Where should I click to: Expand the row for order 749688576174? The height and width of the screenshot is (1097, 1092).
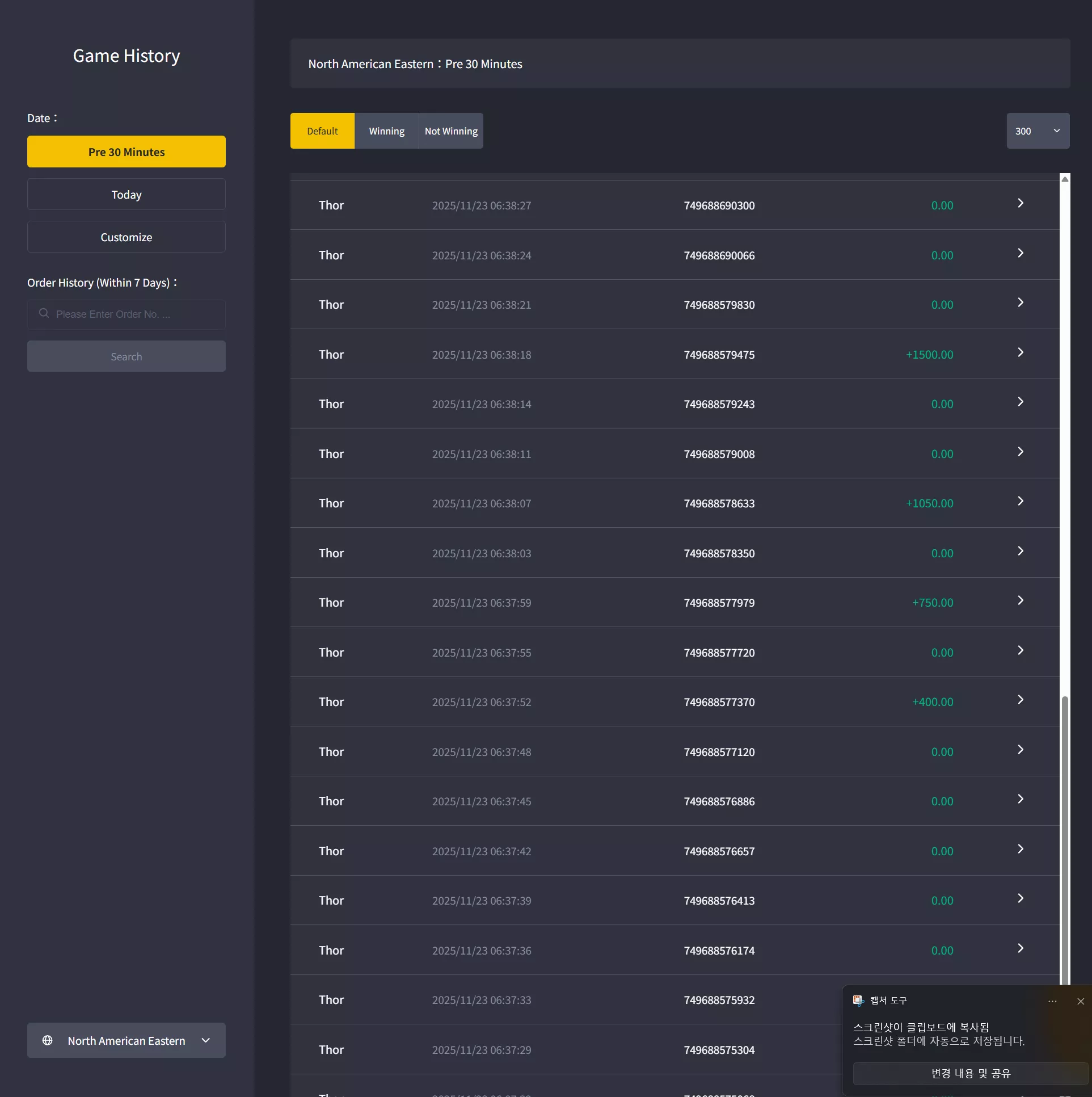coord(675,951)
